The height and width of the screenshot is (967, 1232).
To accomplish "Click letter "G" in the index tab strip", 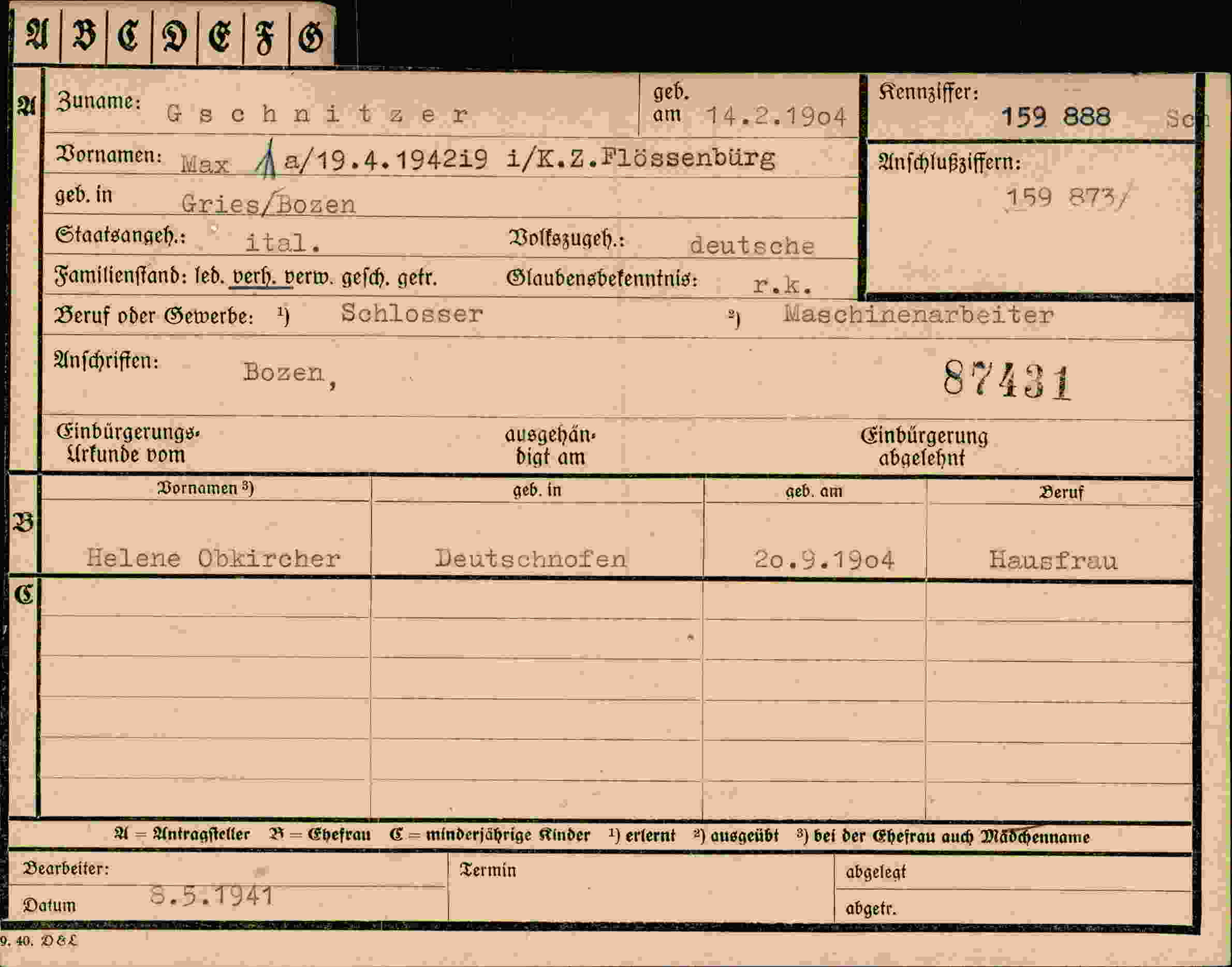I will pos(310,38).
